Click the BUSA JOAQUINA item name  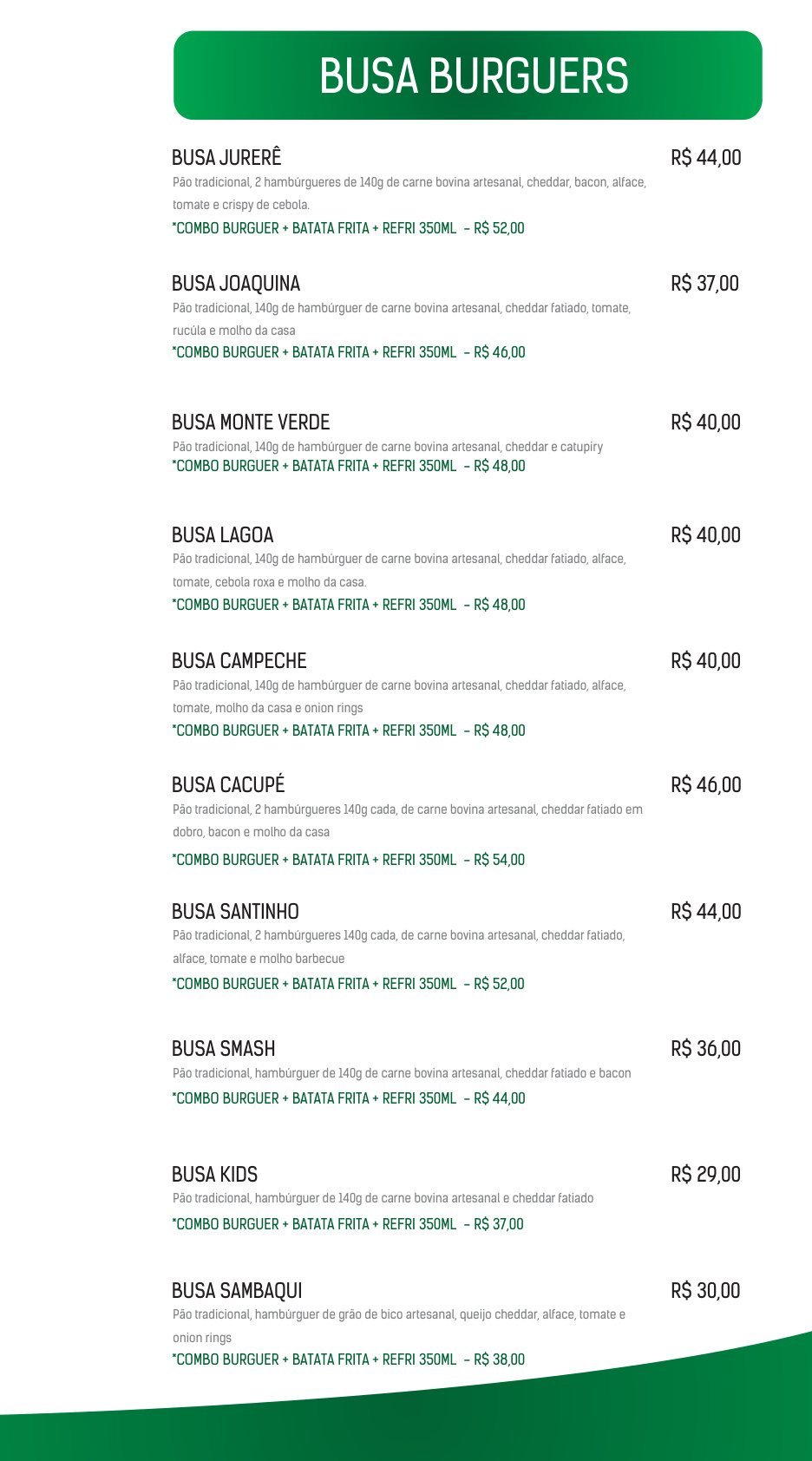click(236, 284)
